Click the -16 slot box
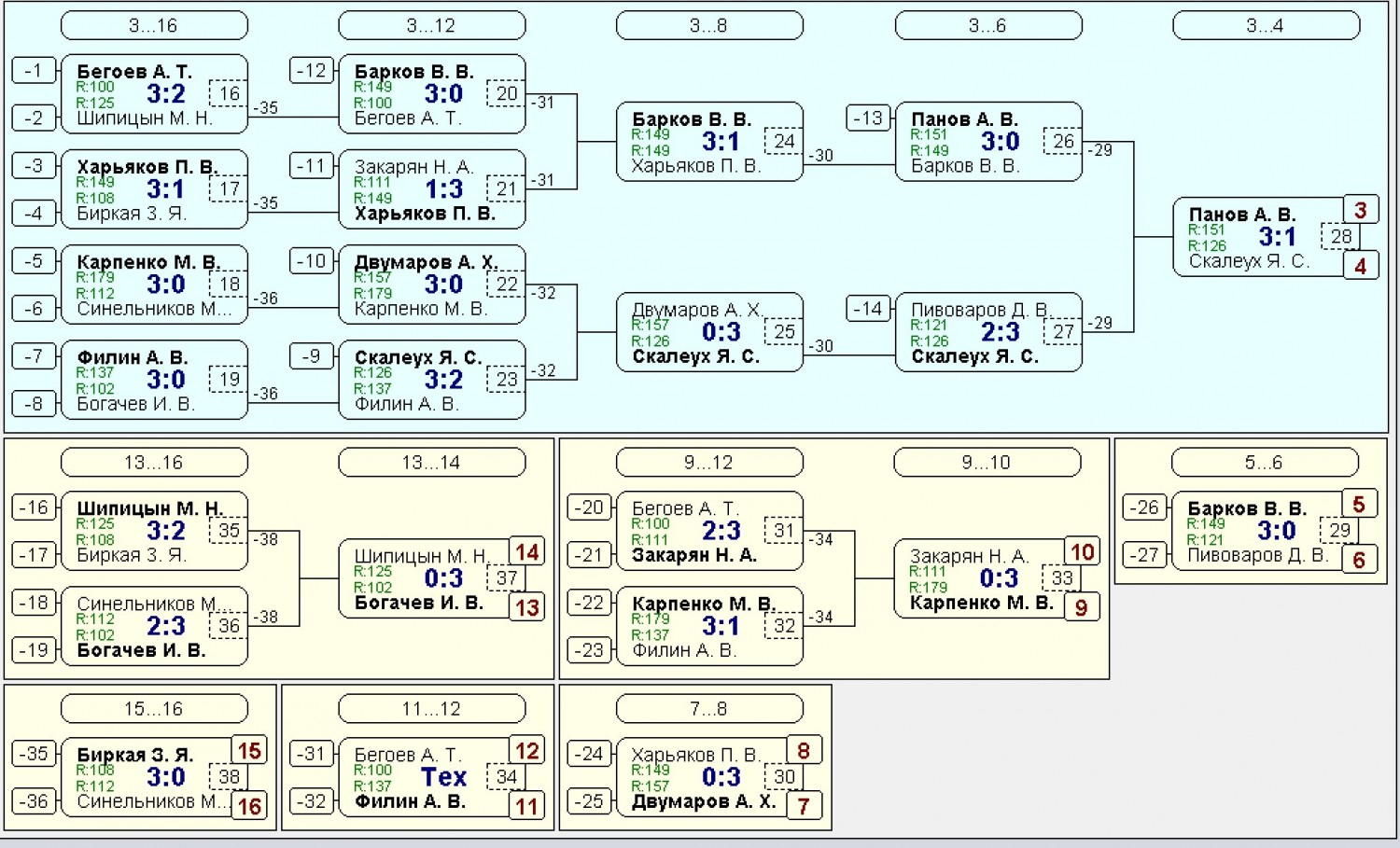 [34, 507]
